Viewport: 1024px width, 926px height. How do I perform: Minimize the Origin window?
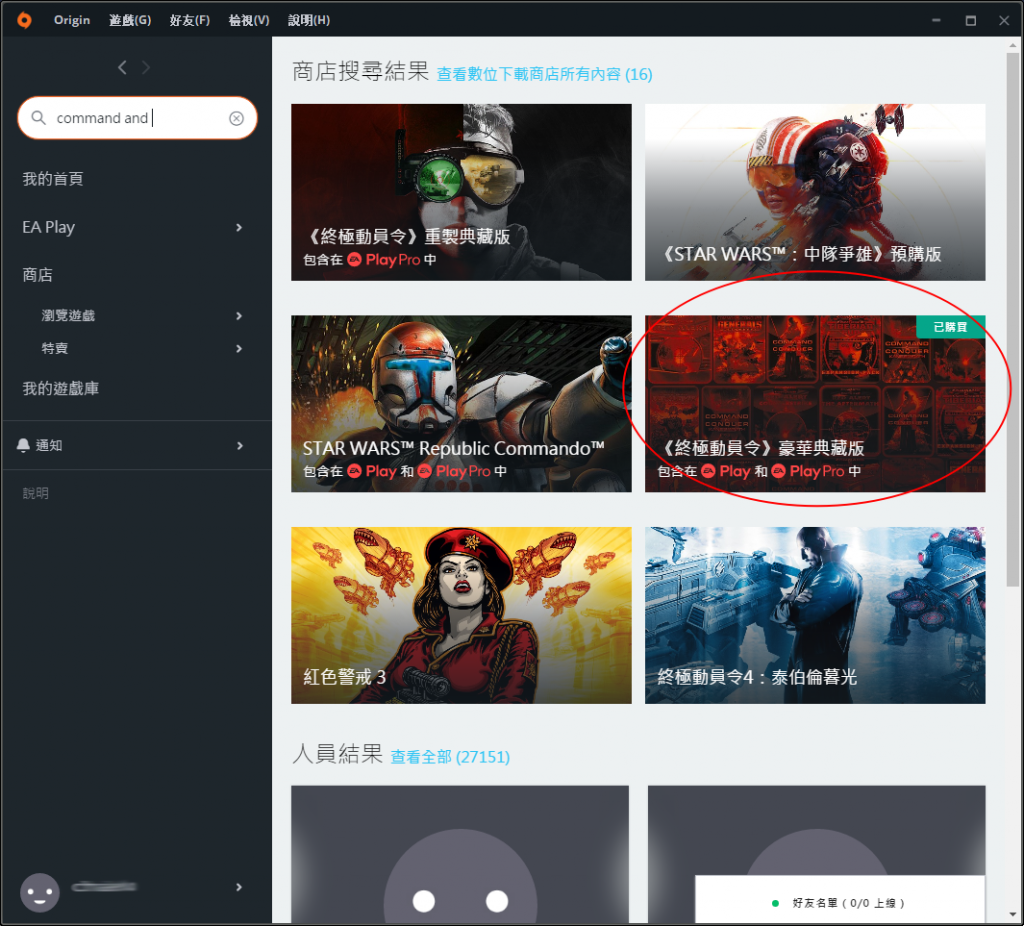point(936,20)
